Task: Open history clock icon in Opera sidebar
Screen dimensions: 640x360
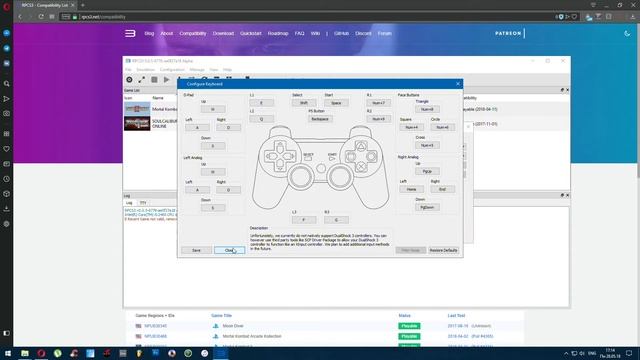Action: [7, 179]
